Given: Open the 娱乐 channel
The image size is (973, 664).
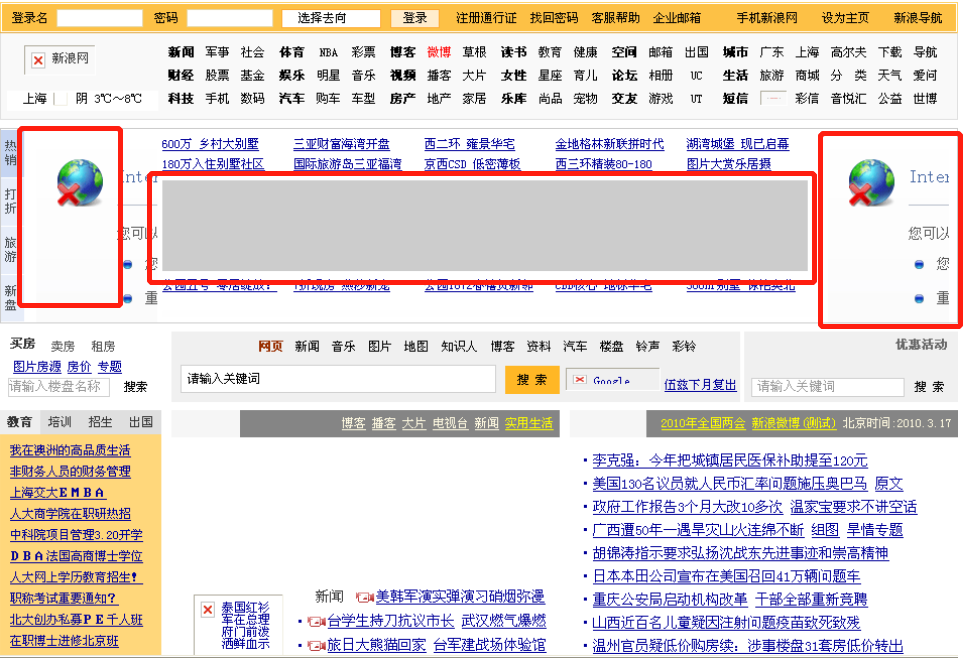Looking at the screenshot, I should (291, 76).
